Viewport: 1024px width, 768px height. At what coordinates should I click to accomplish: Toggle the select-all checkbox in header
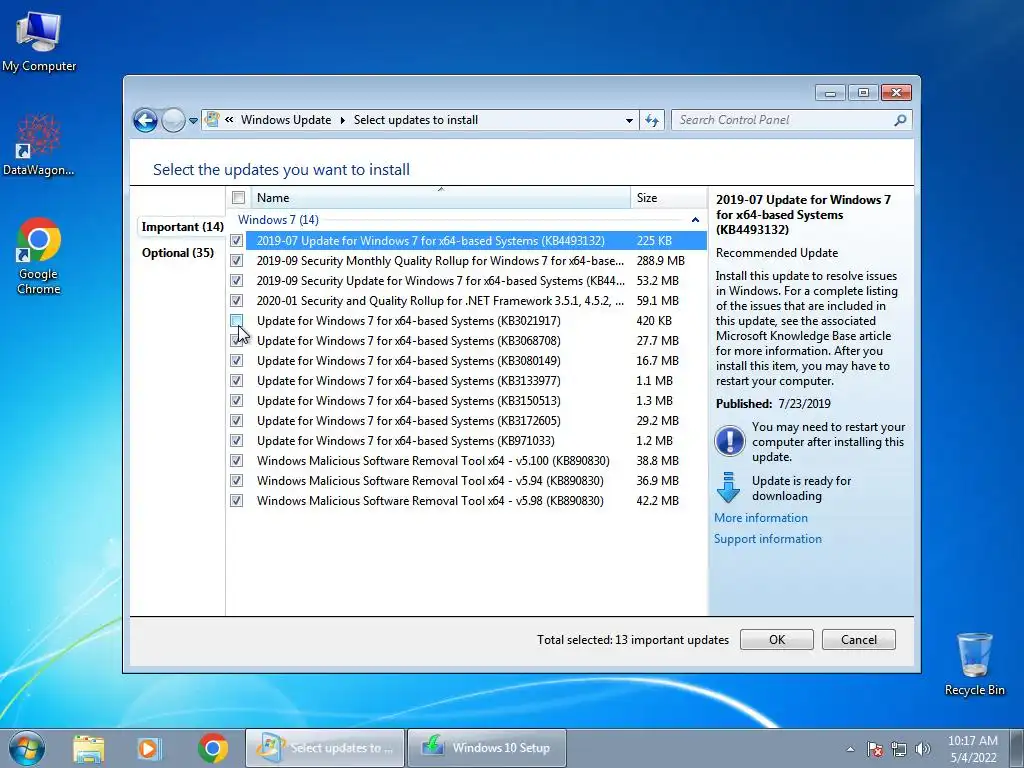point(238,197)
